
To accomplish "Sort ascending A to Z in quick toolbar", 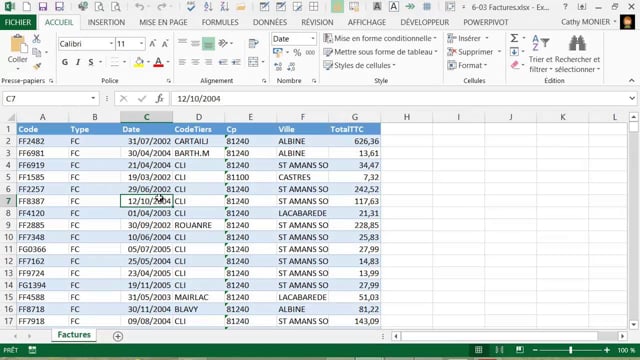I will (x=208, y=6).
